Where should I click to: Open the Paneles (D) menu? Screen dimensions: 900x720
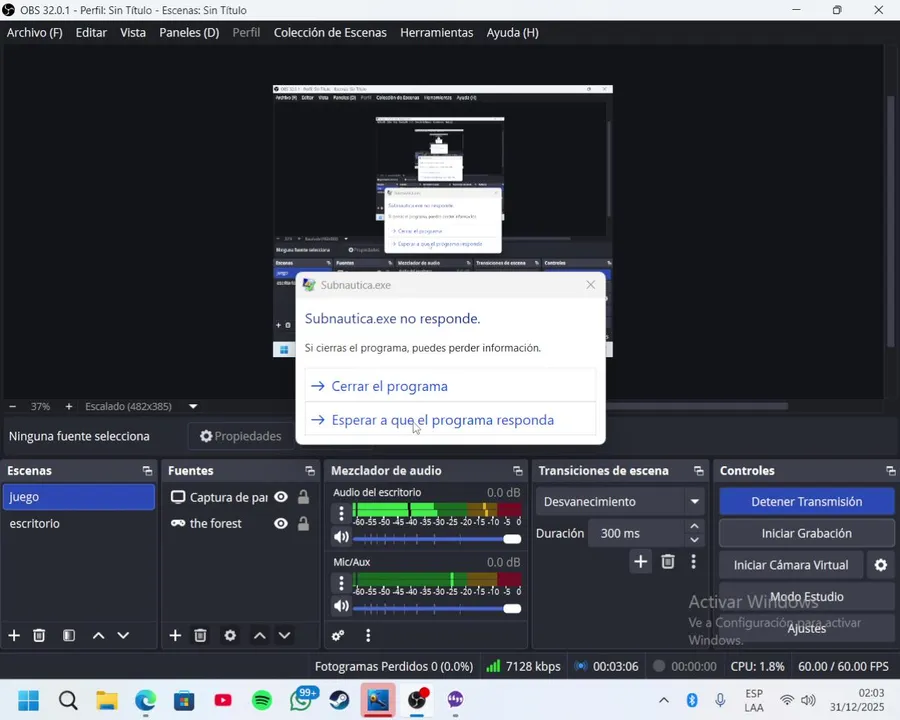(189, 33)
